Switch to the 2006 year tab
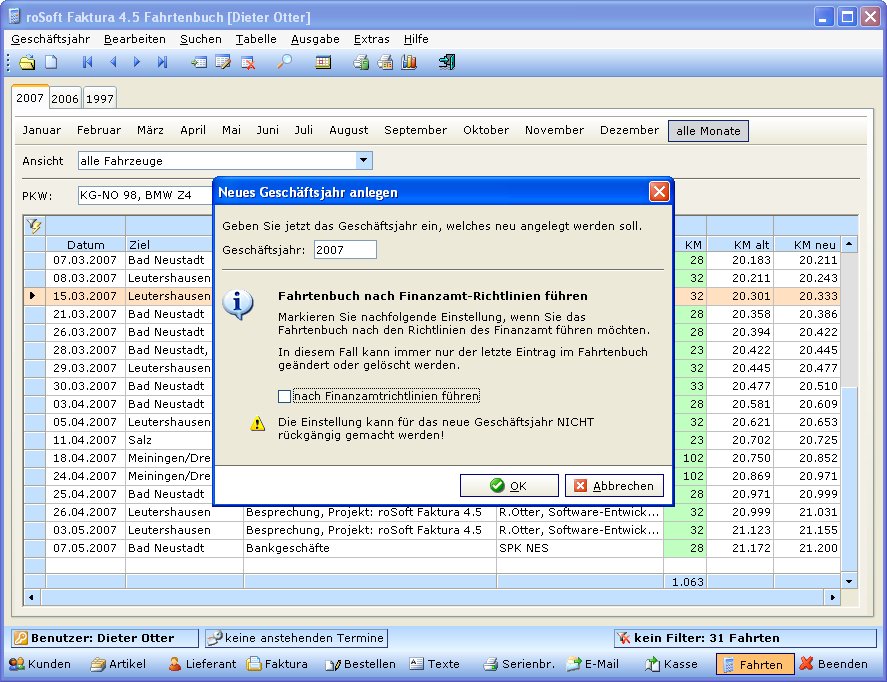Screen dimensions: 887x682 pyautogui.click(x=65, y=98)
